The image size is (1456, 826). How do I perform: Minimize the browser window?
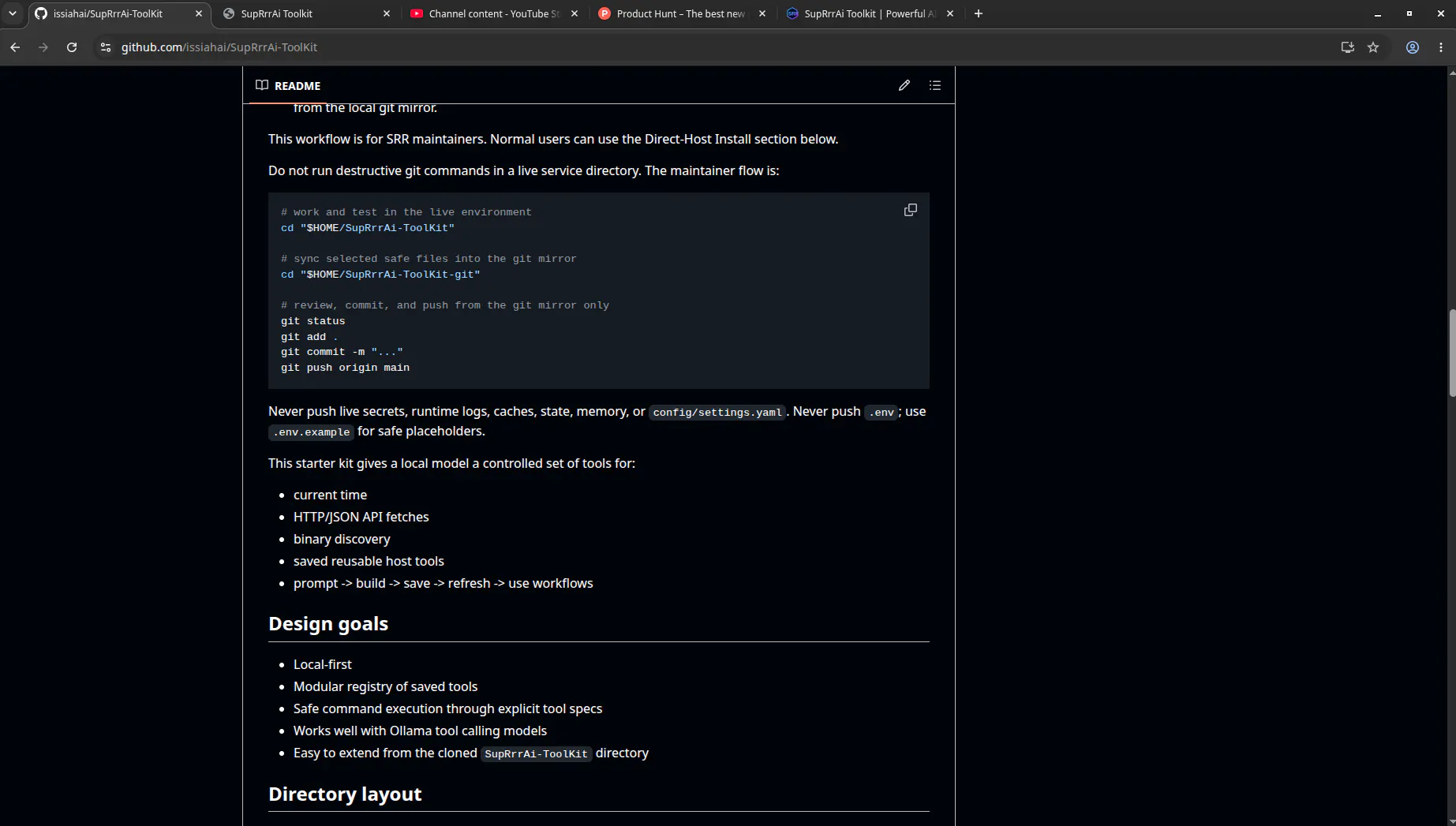(x=1378, y=13)
